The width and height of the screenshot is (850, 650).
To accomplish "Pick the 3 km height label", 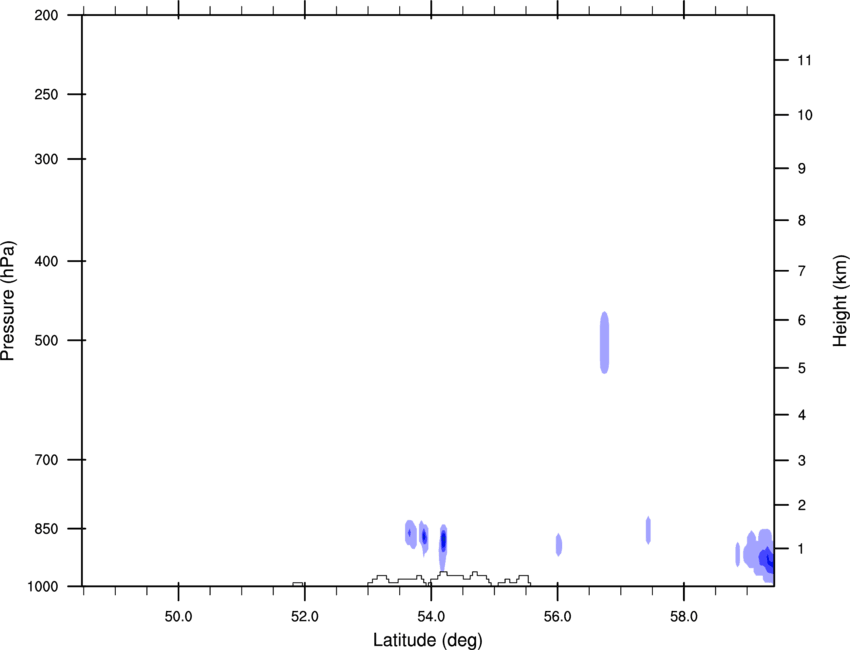I will coord(802,461).
